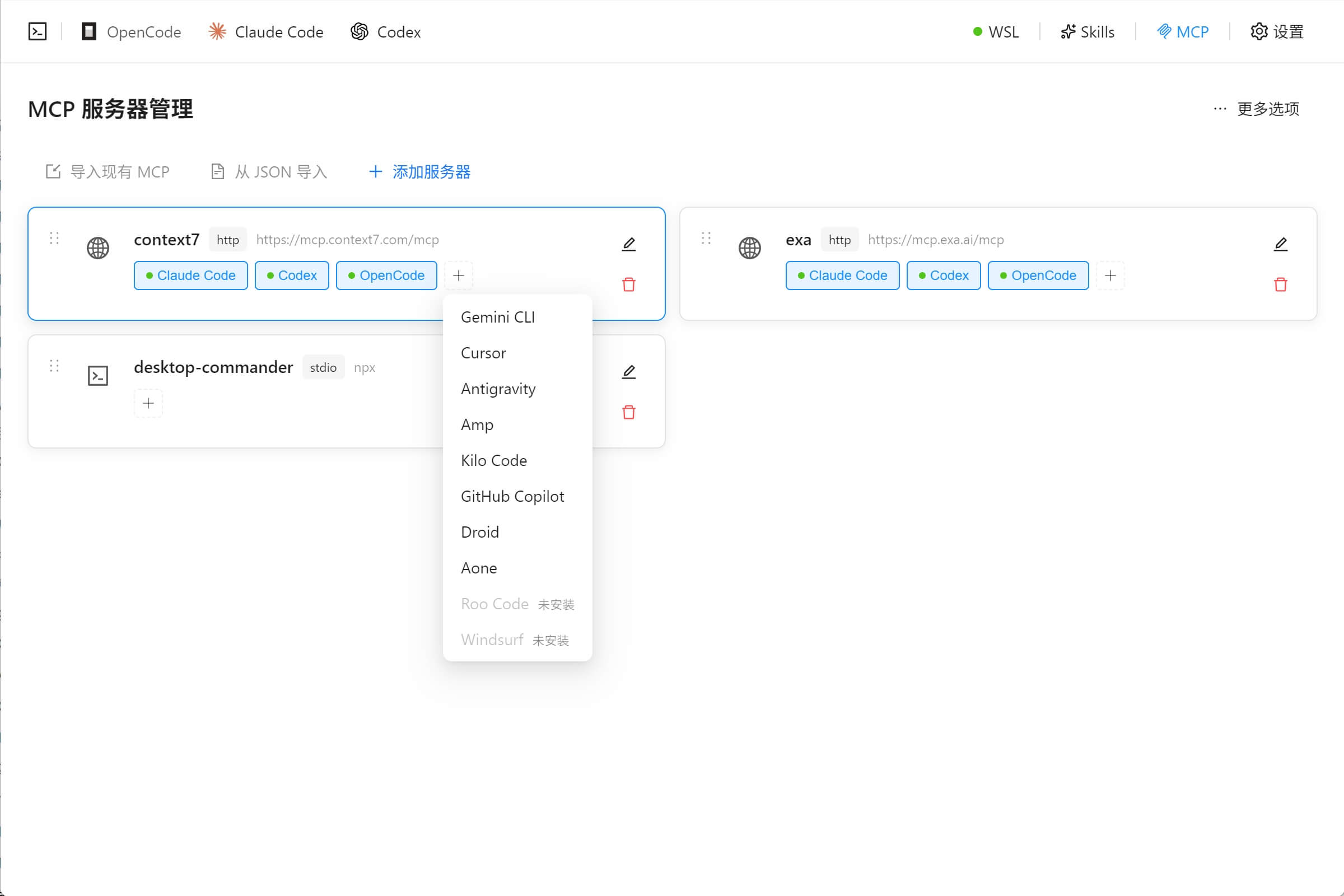Grab the drag handle of desktop-commander card

pyautogui.click(x=54, y=366)
